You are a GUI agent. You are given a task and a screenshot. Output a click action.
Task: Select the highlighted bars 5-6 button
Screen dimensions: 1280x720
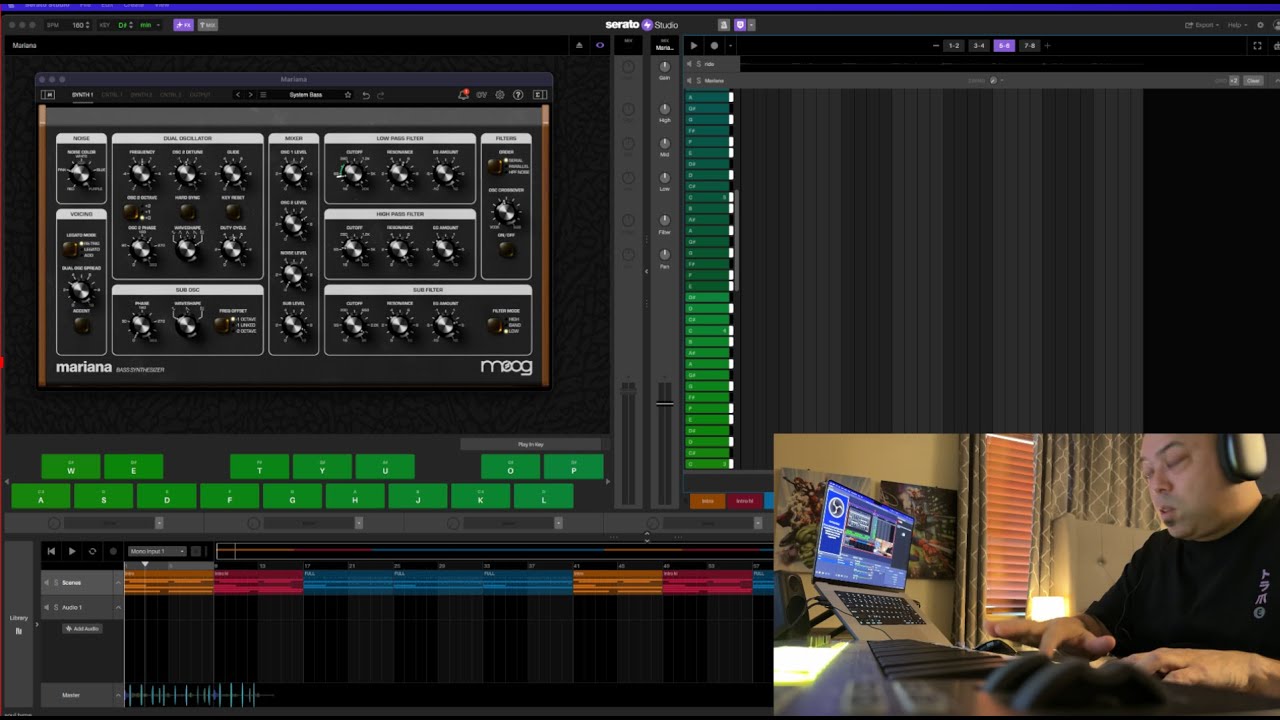coord(1003,45)
